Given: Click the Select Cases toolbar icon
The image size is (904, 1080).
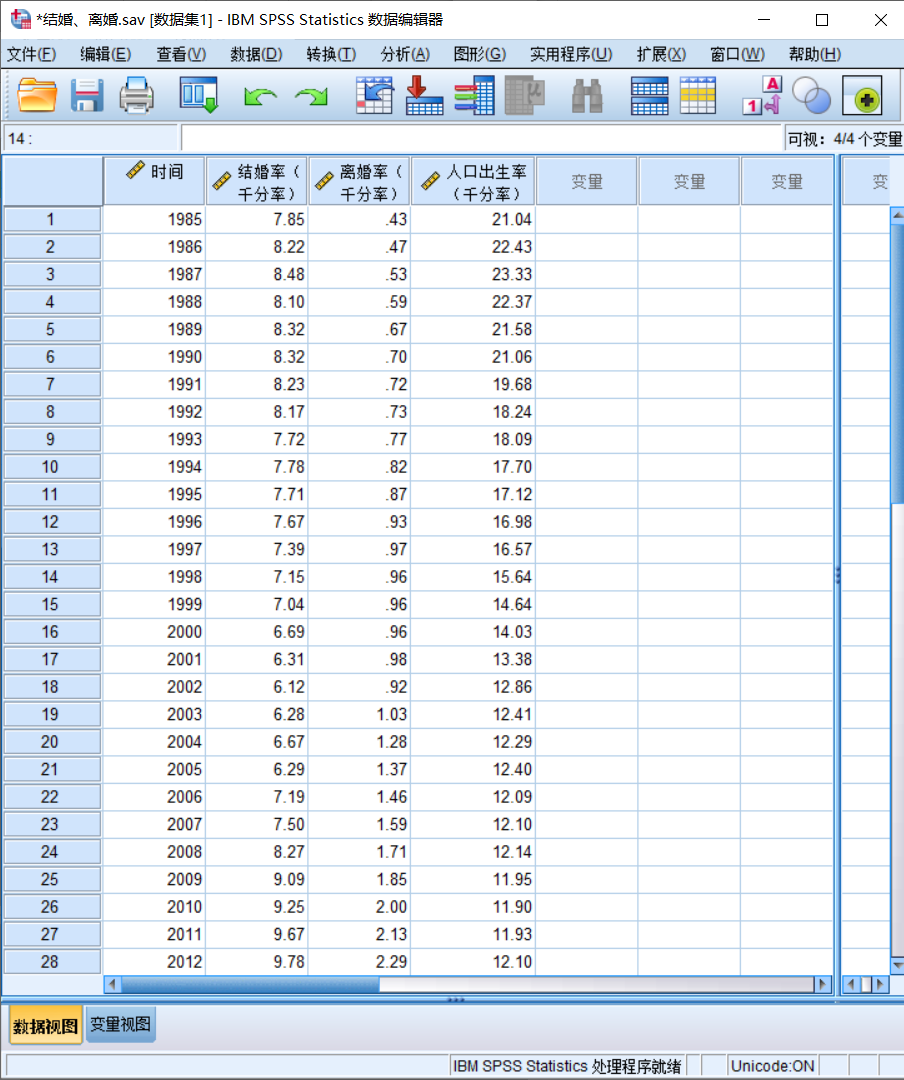Looking at the screenshot, I should (x=698, y=96).
